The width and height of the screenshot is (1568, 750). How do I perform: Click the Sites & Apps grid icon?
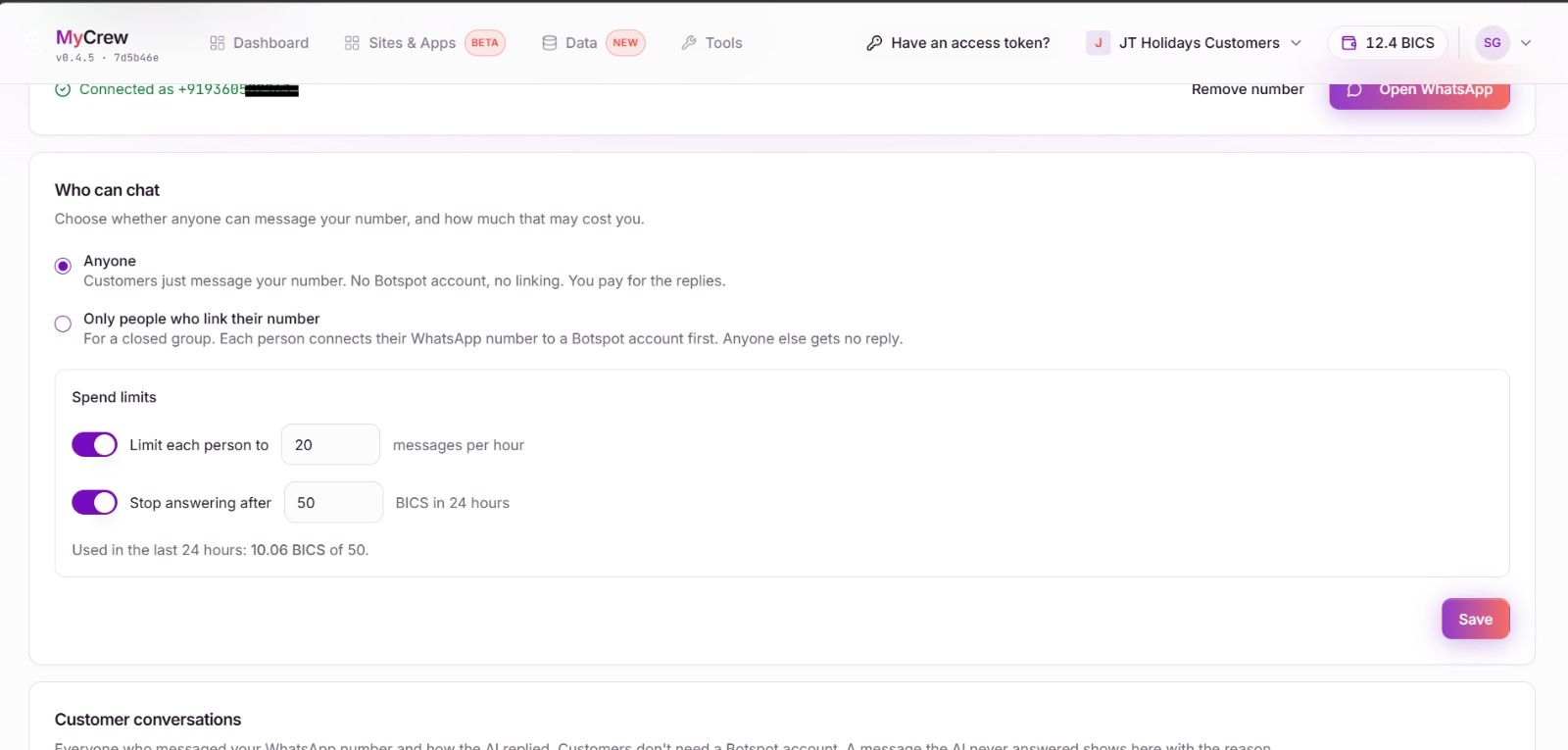point(352,43)
